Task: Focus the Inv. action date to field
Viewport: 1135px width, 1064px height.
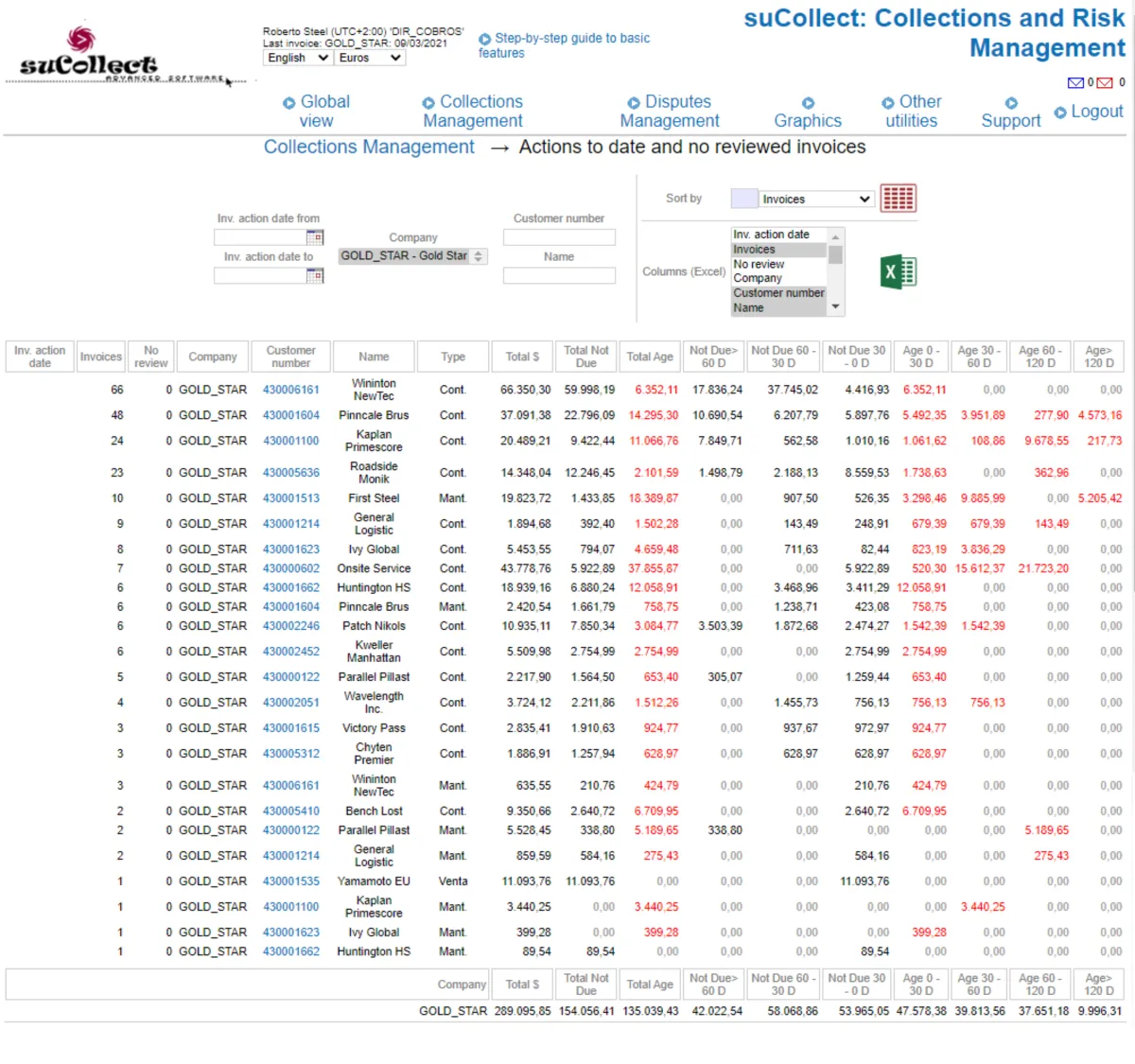Action: click(260, 275)
